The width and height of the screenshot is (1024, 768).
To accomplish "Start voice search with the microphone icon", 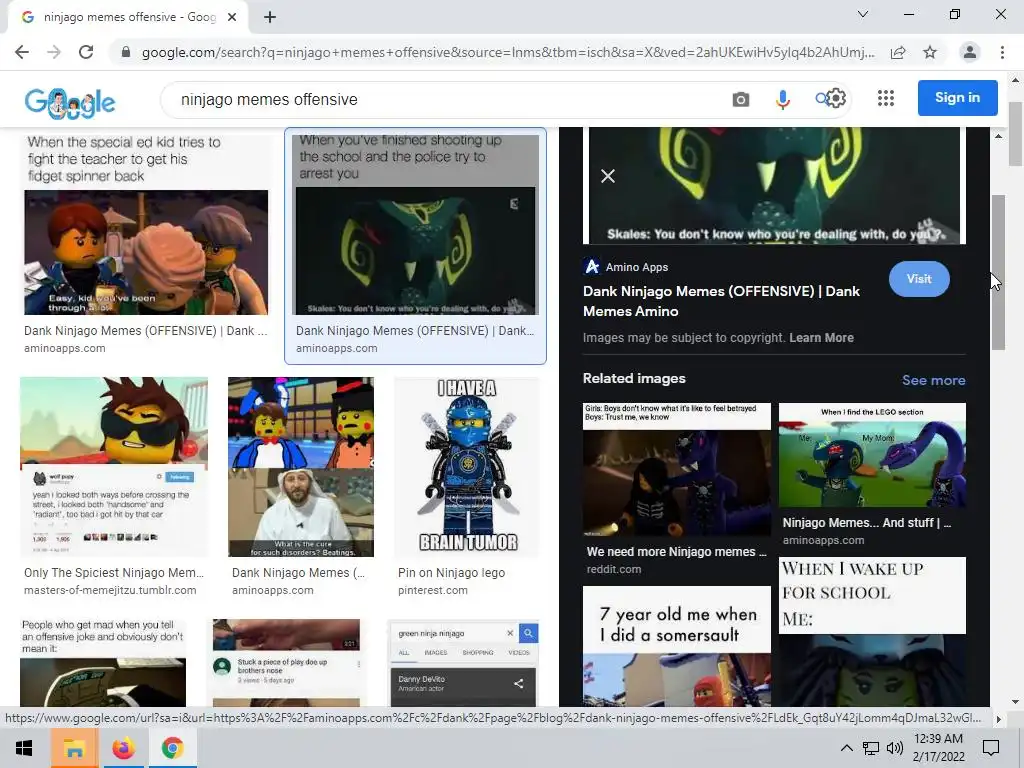I will 782,99.
